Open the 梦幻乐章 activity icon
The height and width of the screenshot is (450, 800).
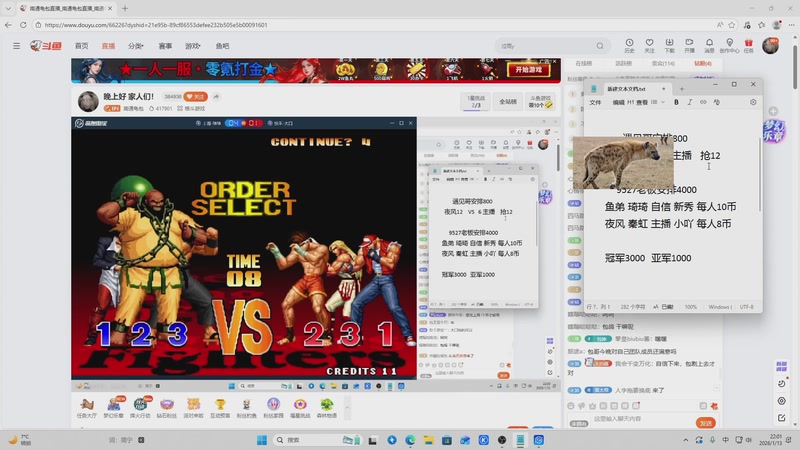[x=113, y=408]
